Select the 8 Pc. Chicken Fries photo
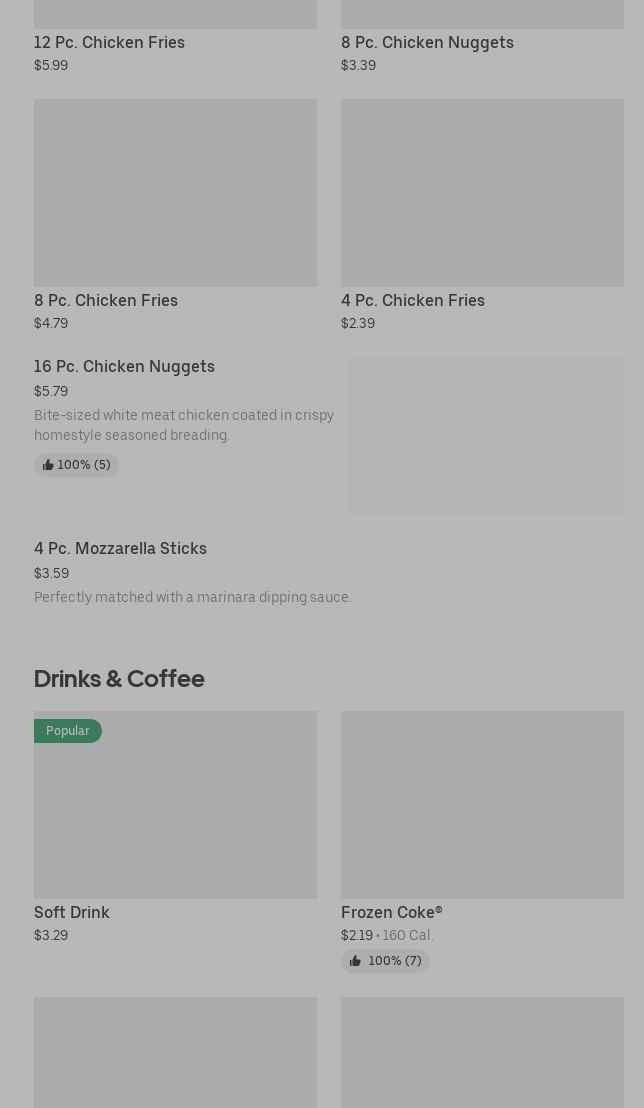The height and width of the screenshot is (1108, 644). point(175,193)
